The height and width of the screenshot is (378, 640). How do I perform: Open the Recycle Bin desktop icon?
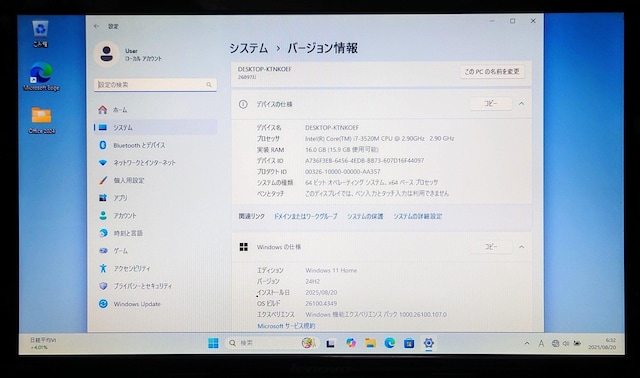click(x=40, y=33)
